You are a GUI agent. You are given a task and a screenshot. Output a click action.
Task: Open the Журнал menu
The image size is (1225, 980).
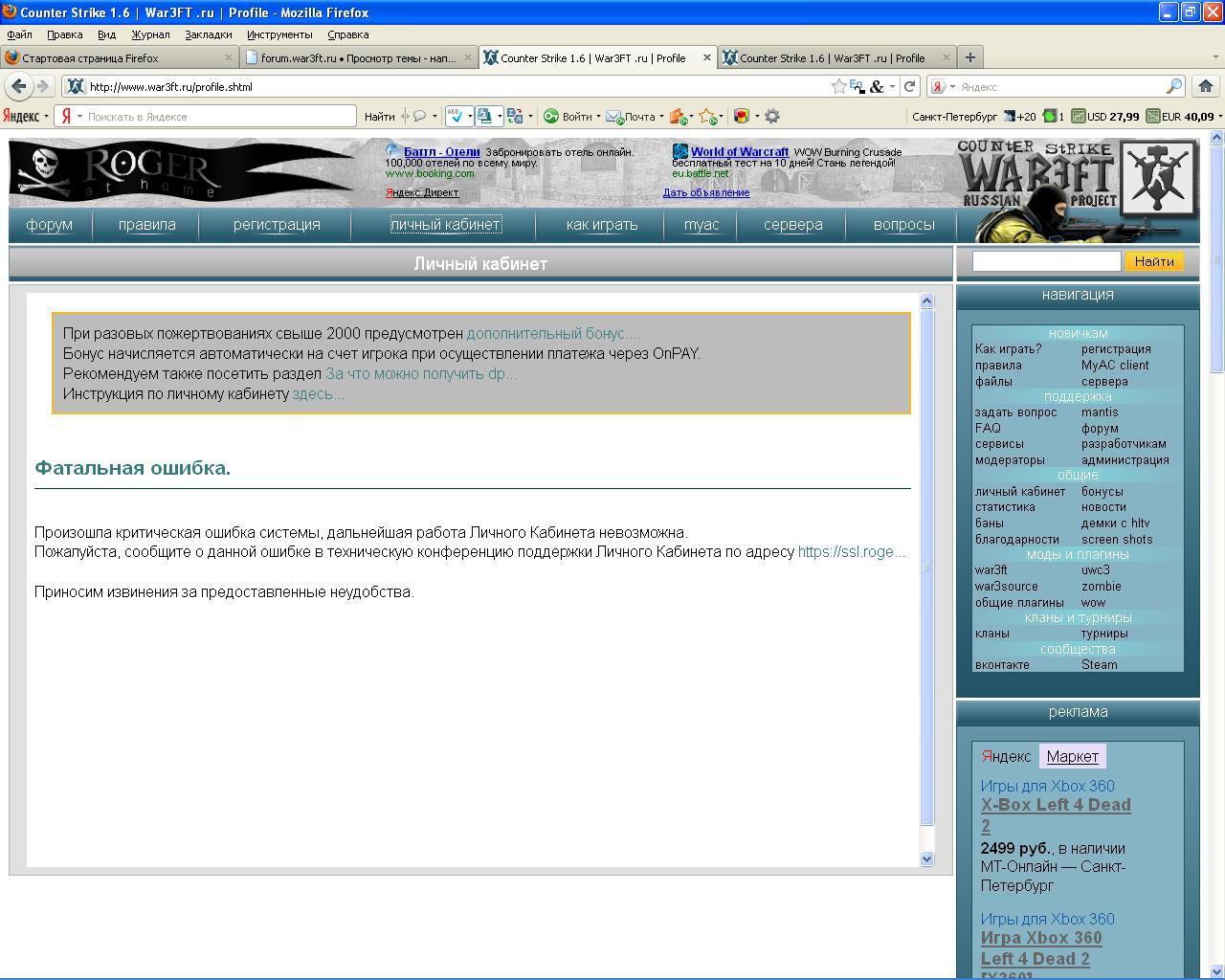150,34
